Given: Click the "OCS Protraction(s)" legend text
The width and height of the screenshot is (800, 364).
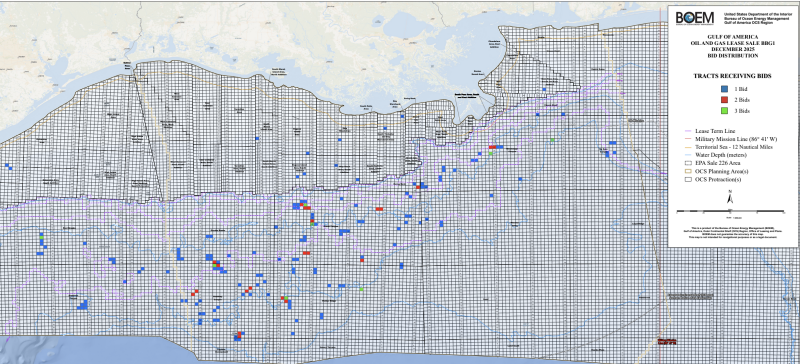Looking at the screenshot, I should [718, 179].
